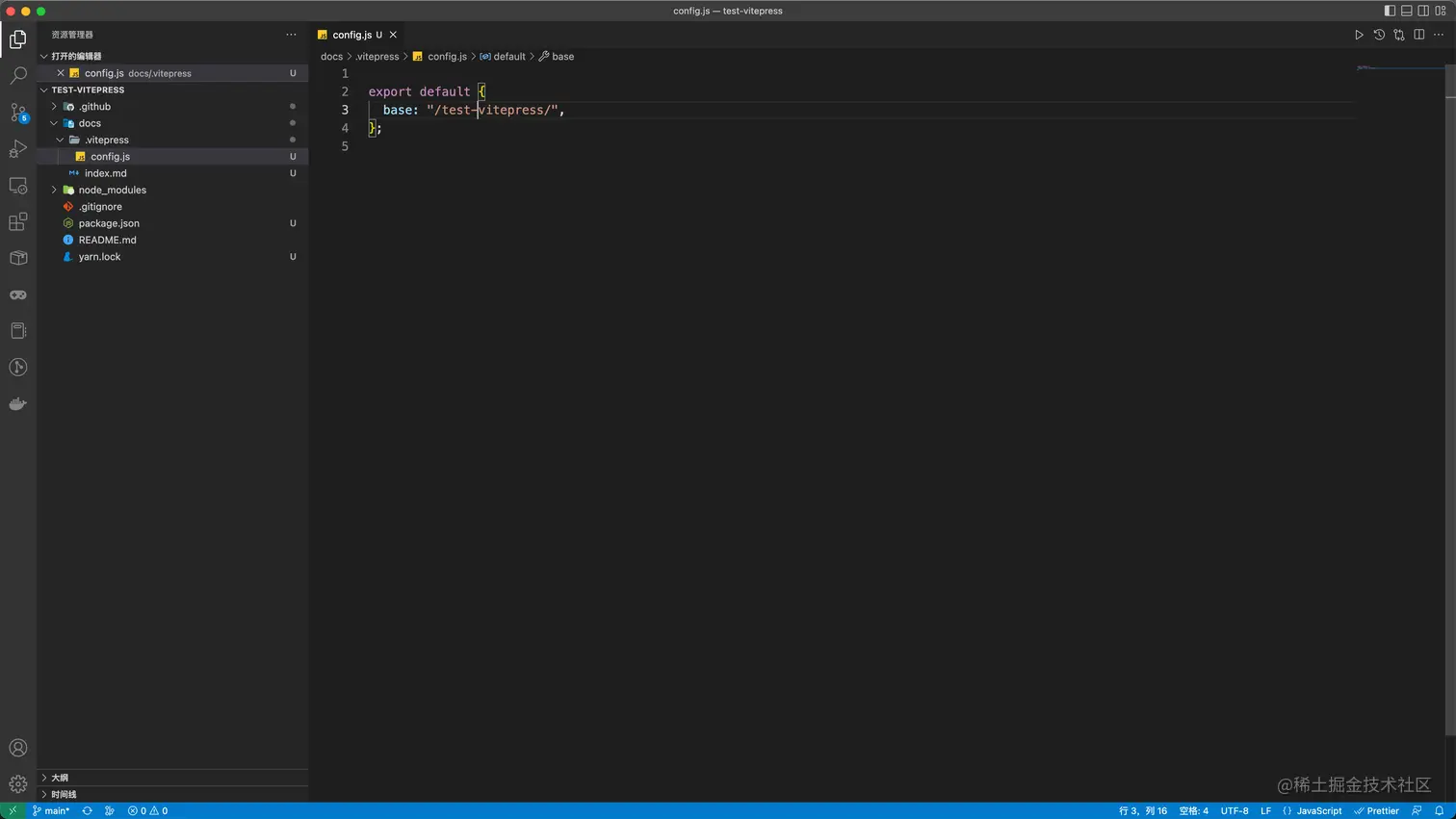Click the feedback icon in status bar
The height and width of the screenshot is (819, 1456).
pos(1417,810)
